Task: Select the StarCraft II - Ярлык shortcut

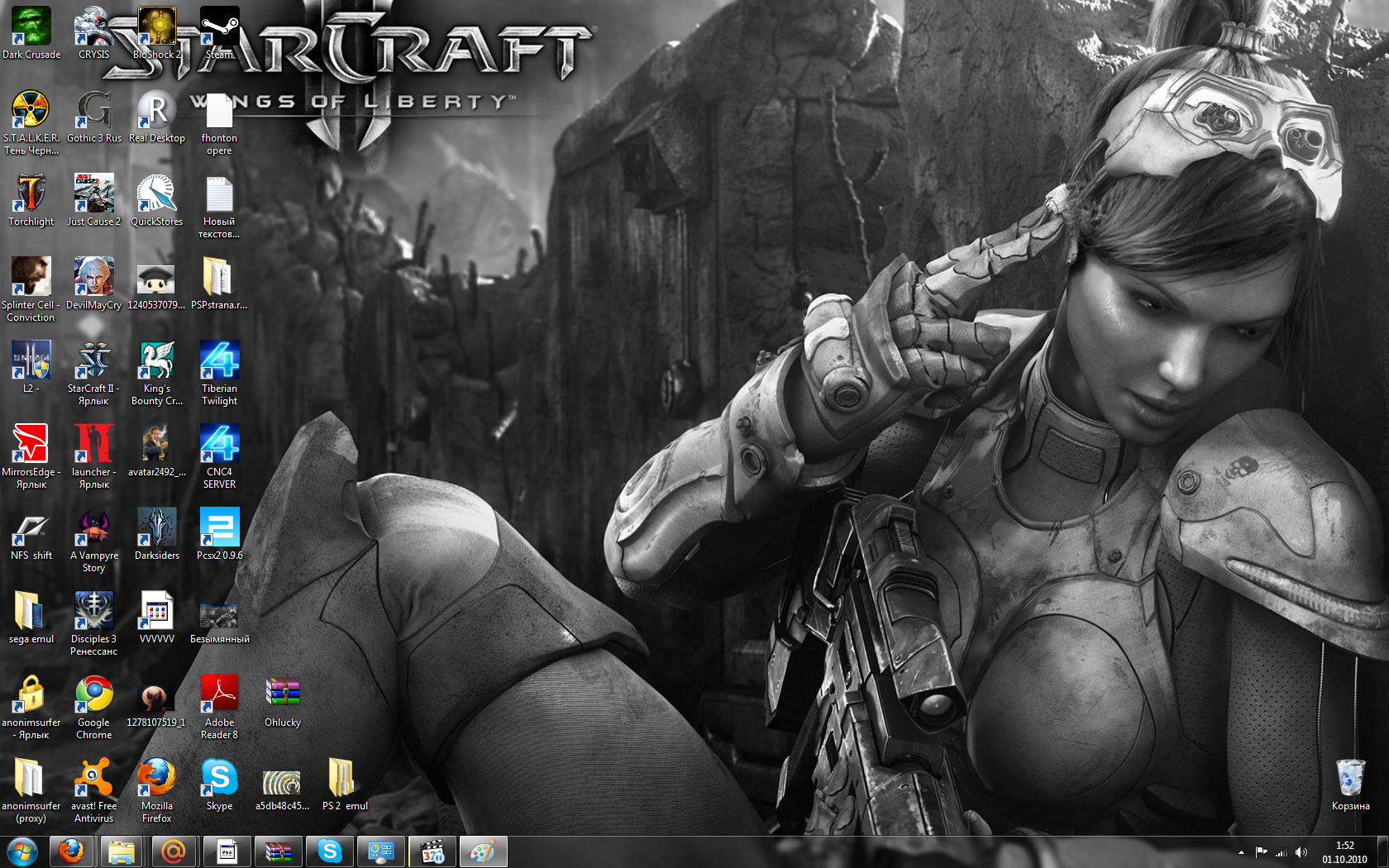Action: [x=94, y=373]
